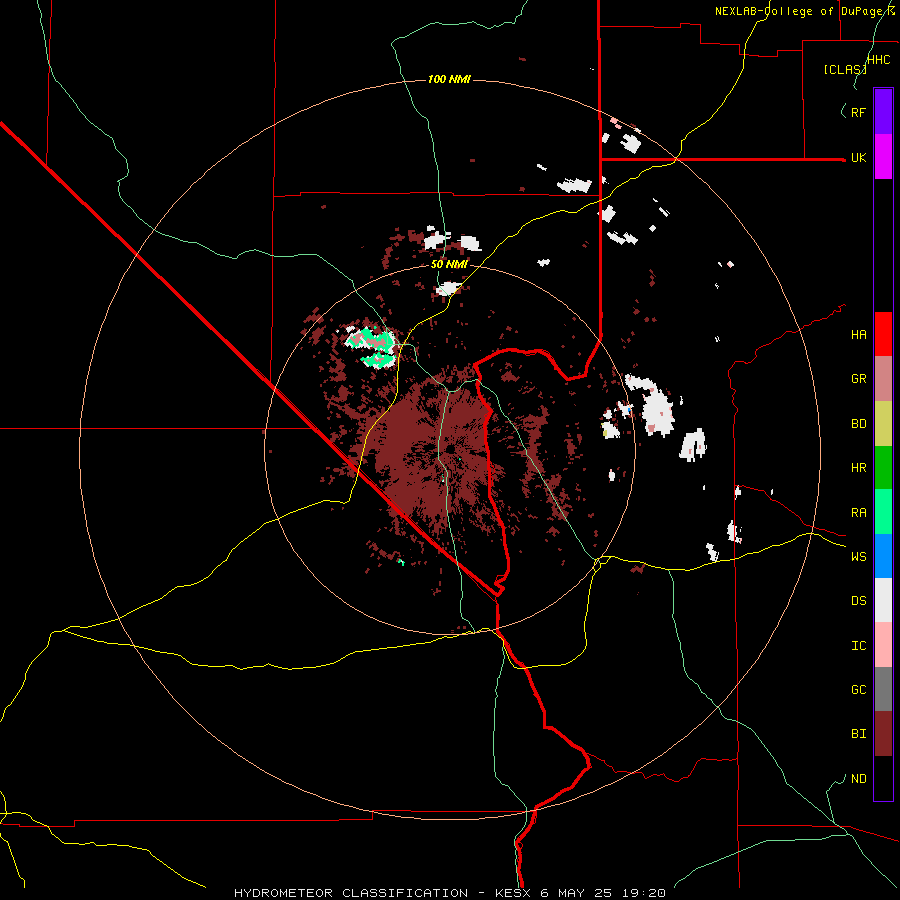Click the RA legend label
This screenshot has width=900, height=900.
858,513
